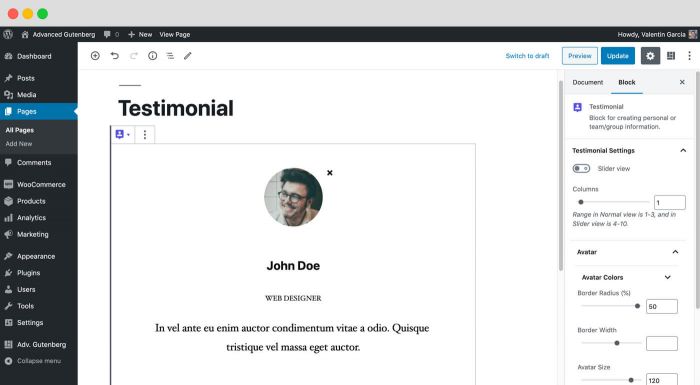Click the testimonial quote paragraph

point(292,337)
